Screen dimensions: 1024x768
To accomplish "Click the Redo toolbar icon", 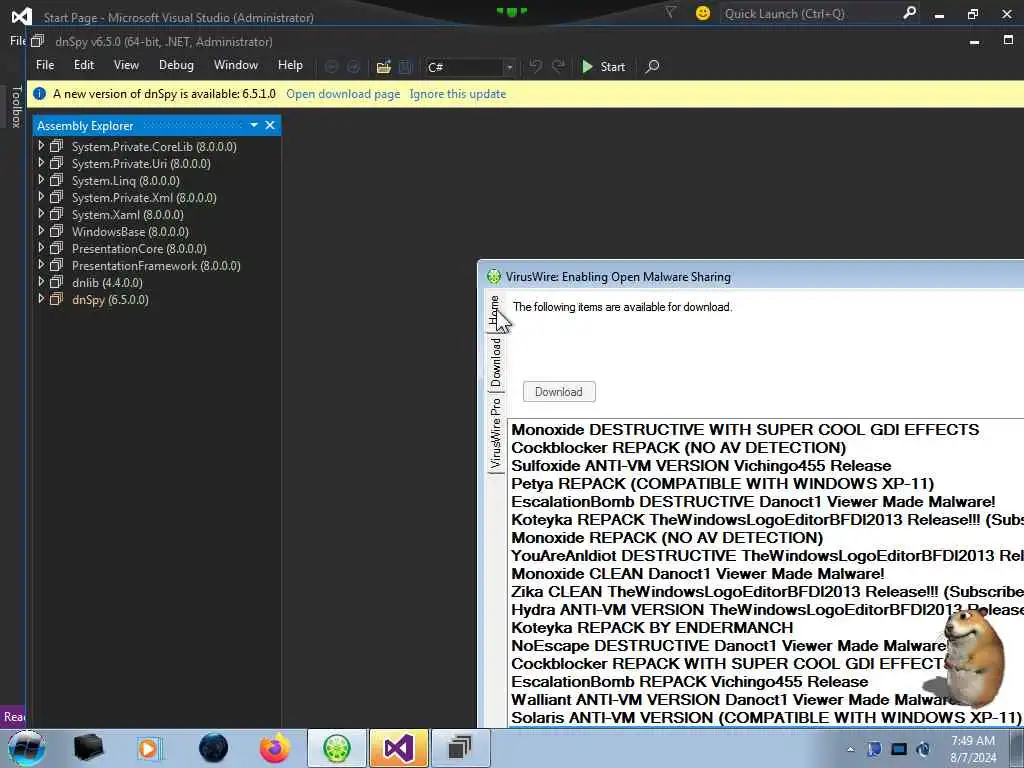I will pos(558,66).
